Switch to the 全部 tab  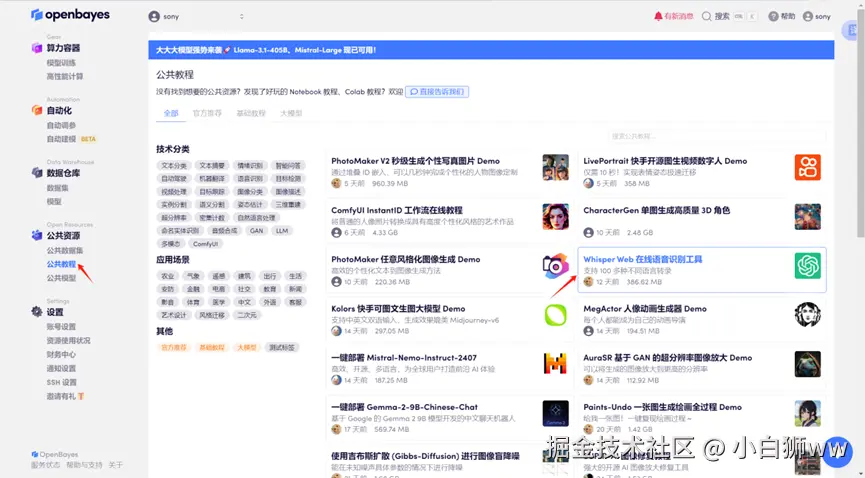pos(171,113)
